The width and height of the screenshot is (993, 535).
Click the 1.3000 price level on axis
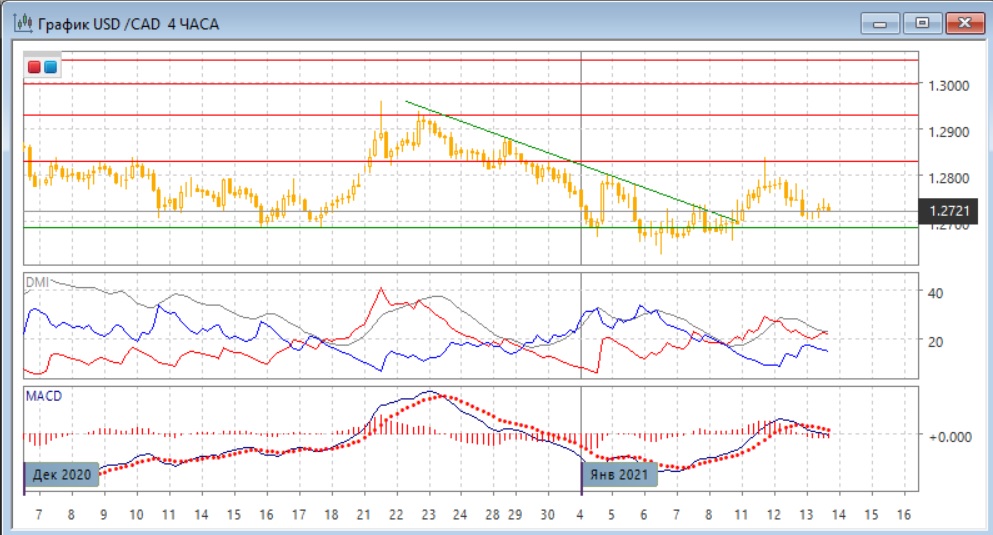click(948, 86)
